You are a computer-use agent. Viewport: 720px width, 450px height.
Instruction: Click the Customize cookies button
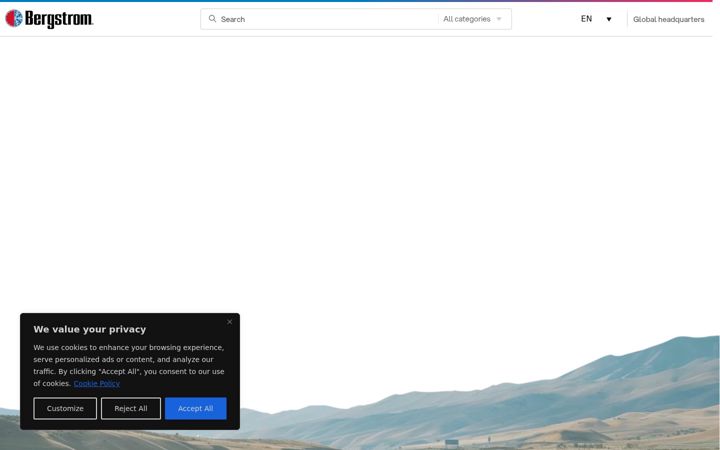(65, 408)
